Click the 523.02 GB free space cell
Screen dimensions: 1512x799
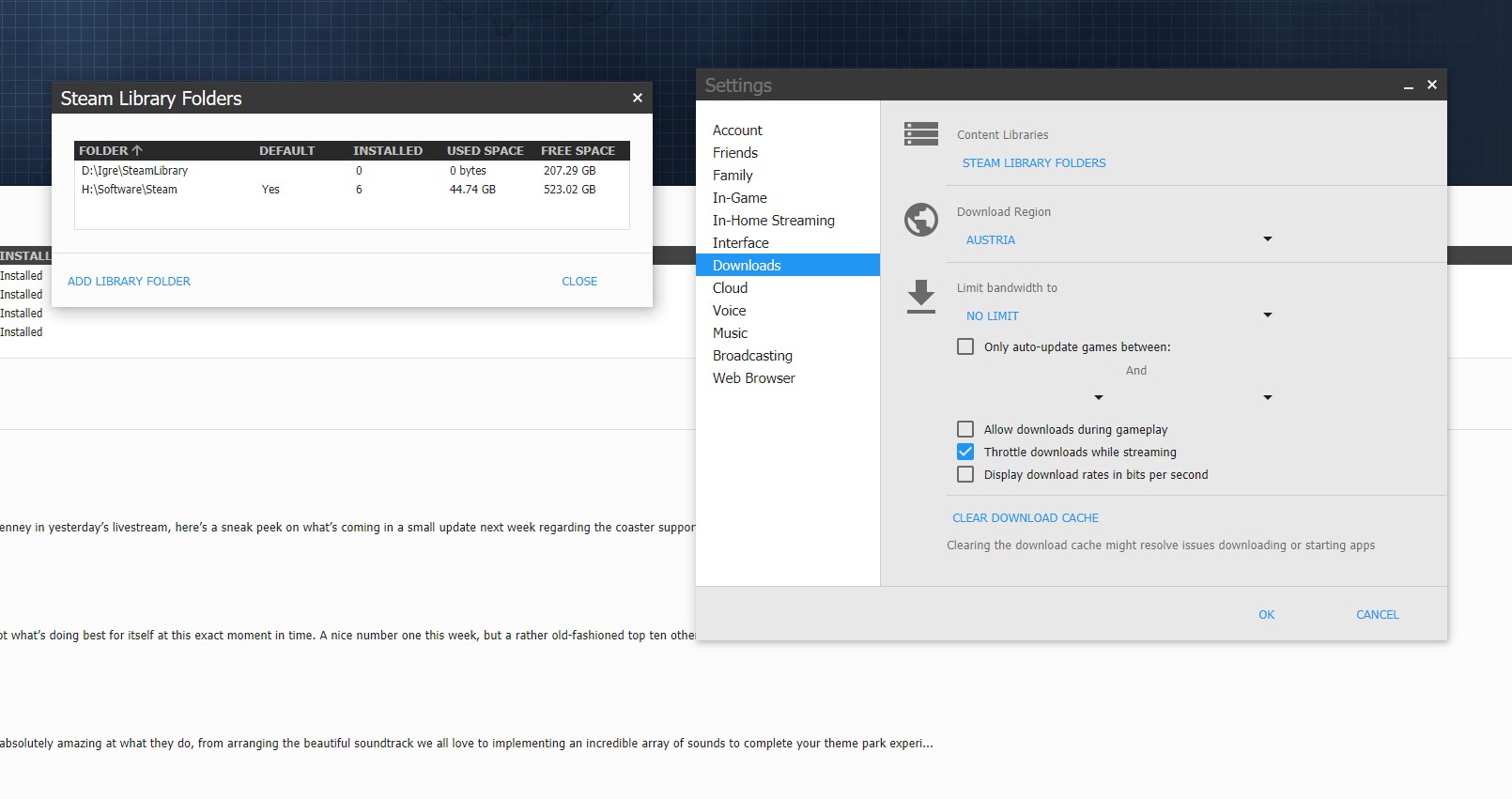click(569, 190)
